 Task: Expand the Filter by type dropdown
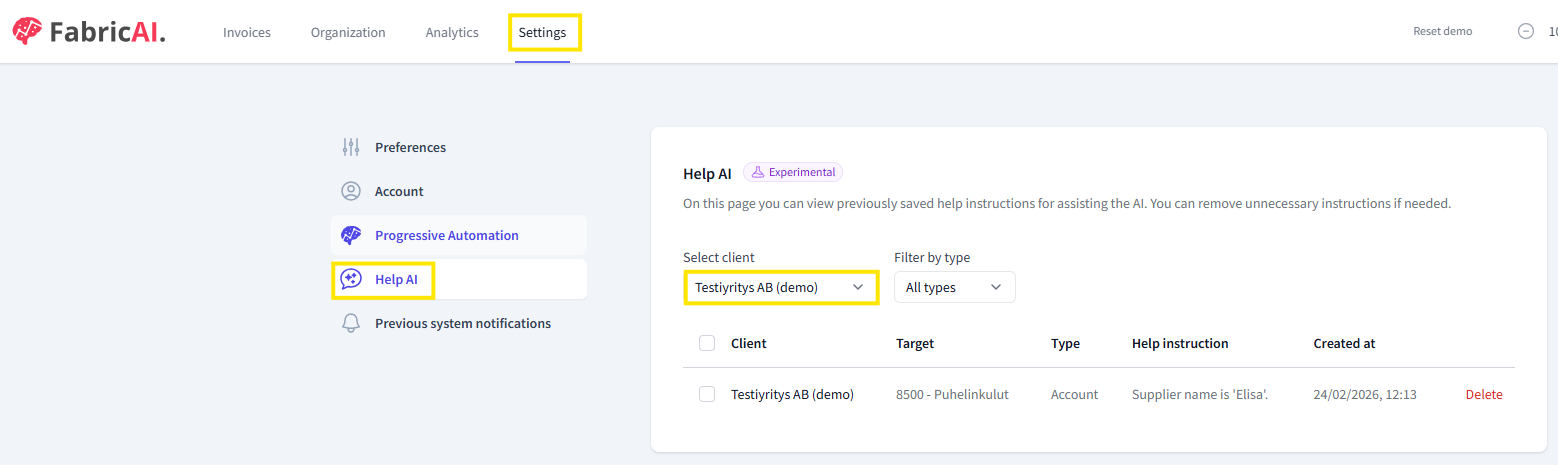pos(954,287)
